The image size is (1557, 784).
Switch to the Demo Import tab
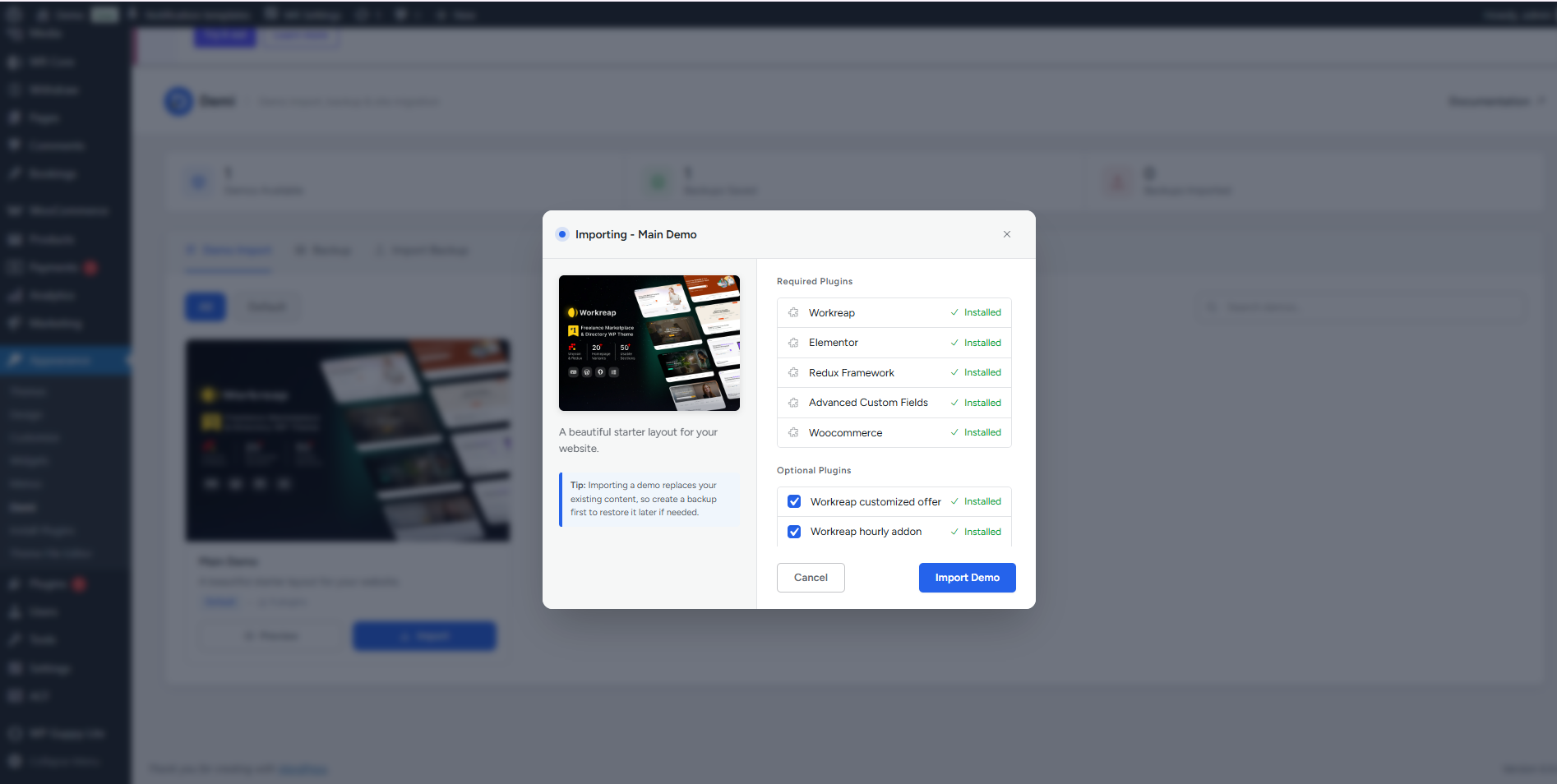[229, 251]
